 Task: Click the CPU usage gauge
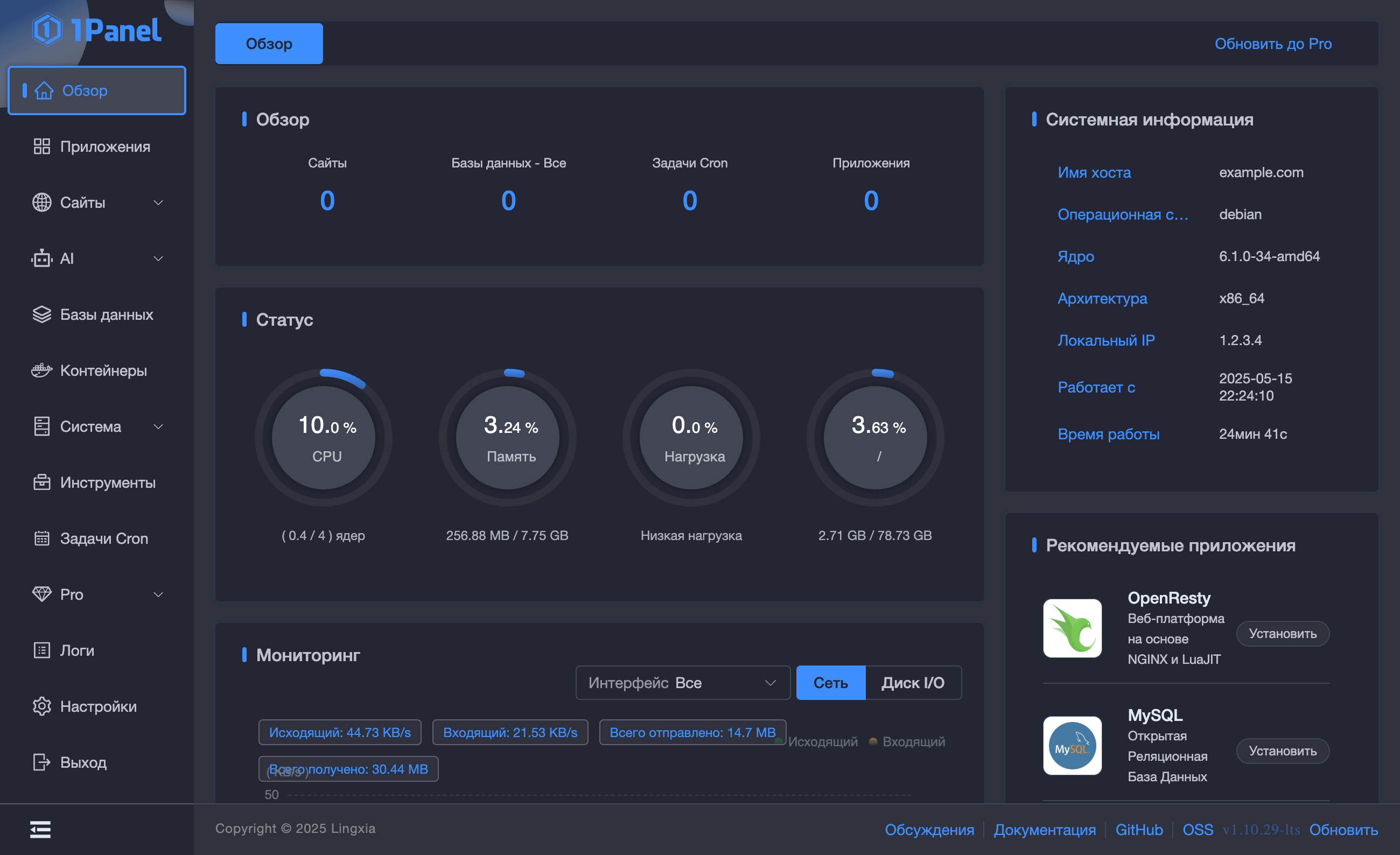324,437
